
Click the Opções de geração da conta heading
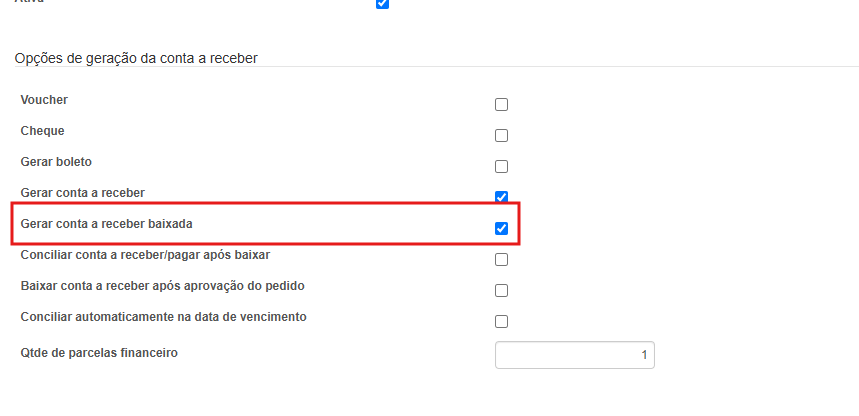click(136, 59)
